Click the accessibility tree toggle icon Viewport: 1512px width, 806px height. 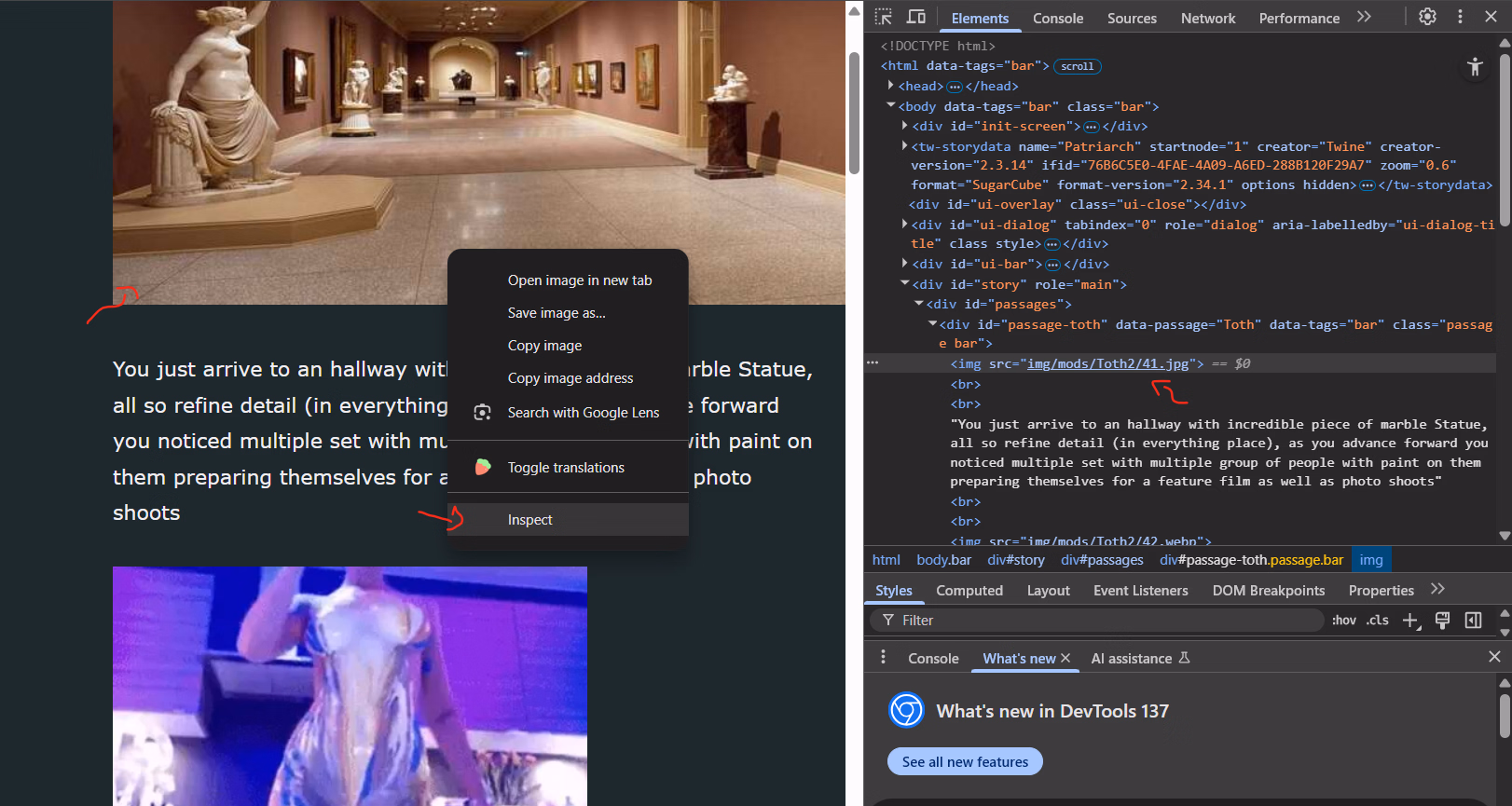click(1475, 66)
